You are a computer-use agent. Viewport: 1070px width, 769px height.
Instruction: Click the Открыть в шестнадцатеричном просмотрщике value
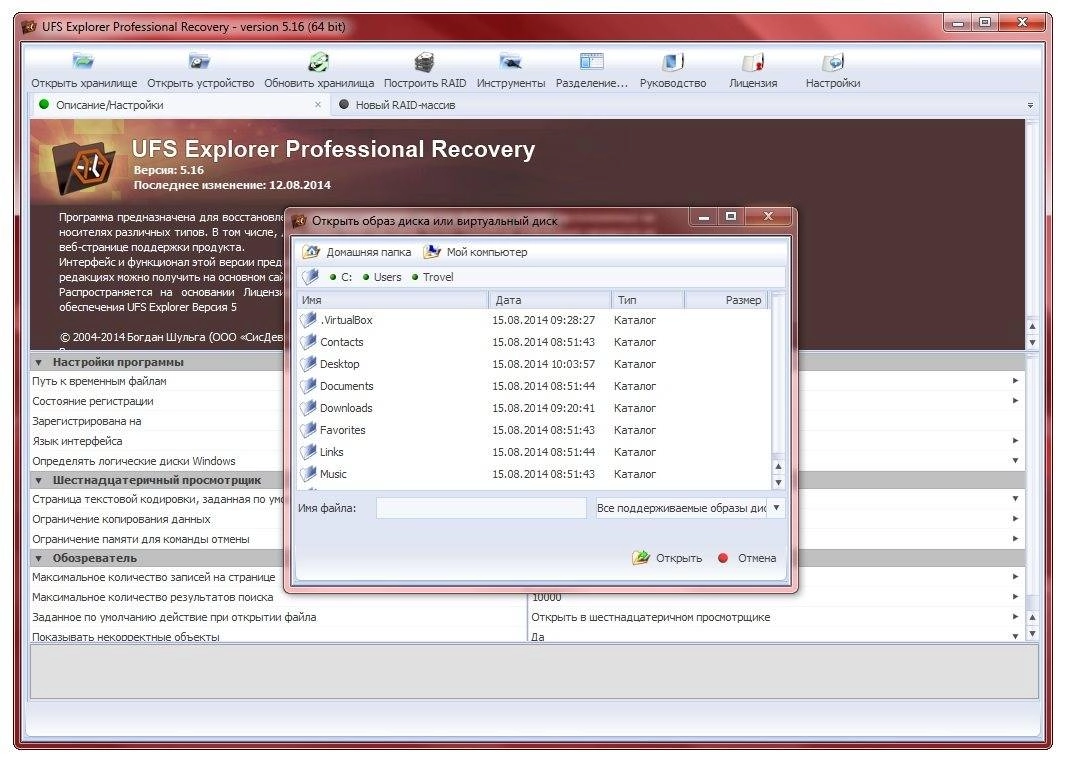[x=650, y=617]
